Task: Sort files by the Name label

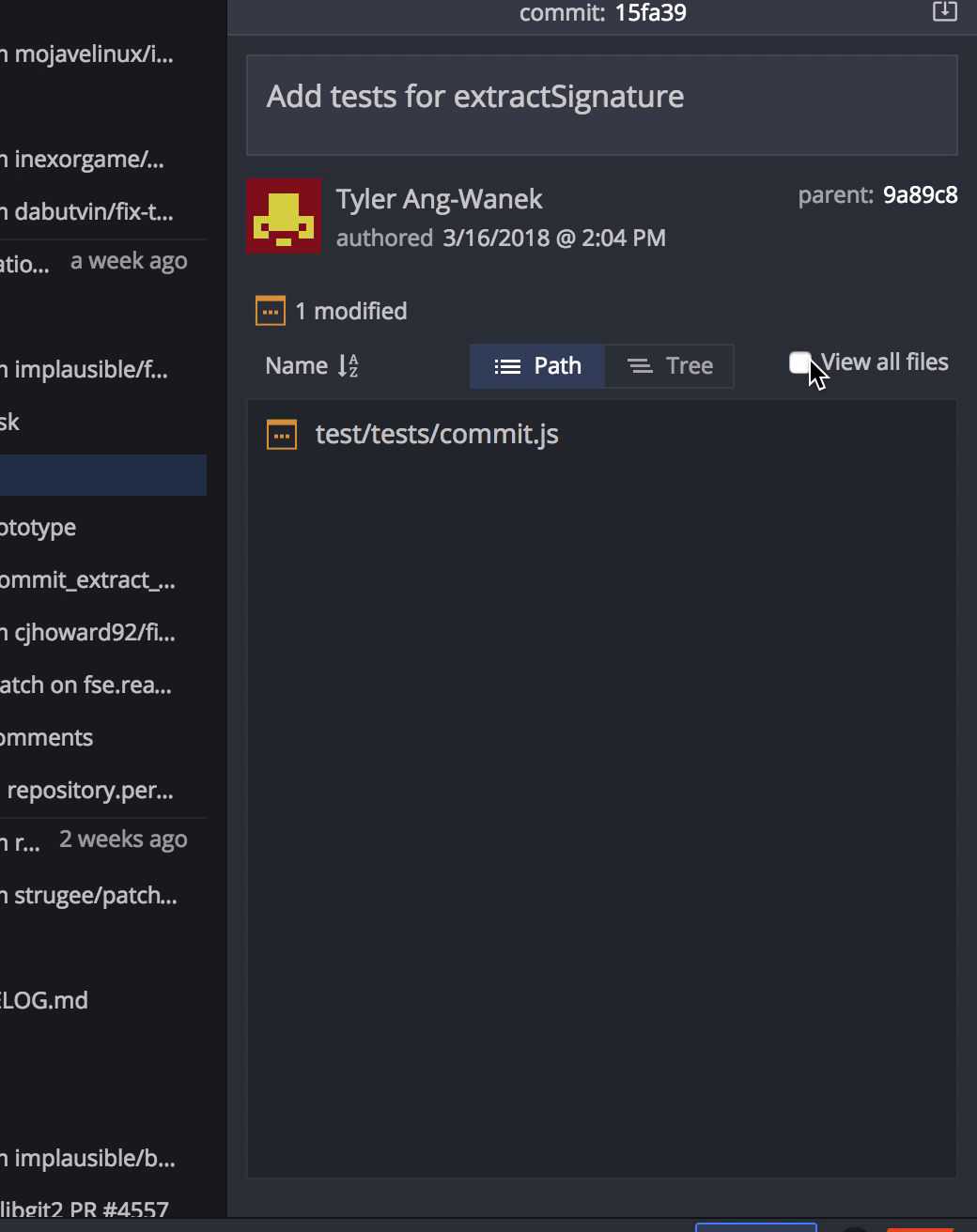Action: (296, 365)
